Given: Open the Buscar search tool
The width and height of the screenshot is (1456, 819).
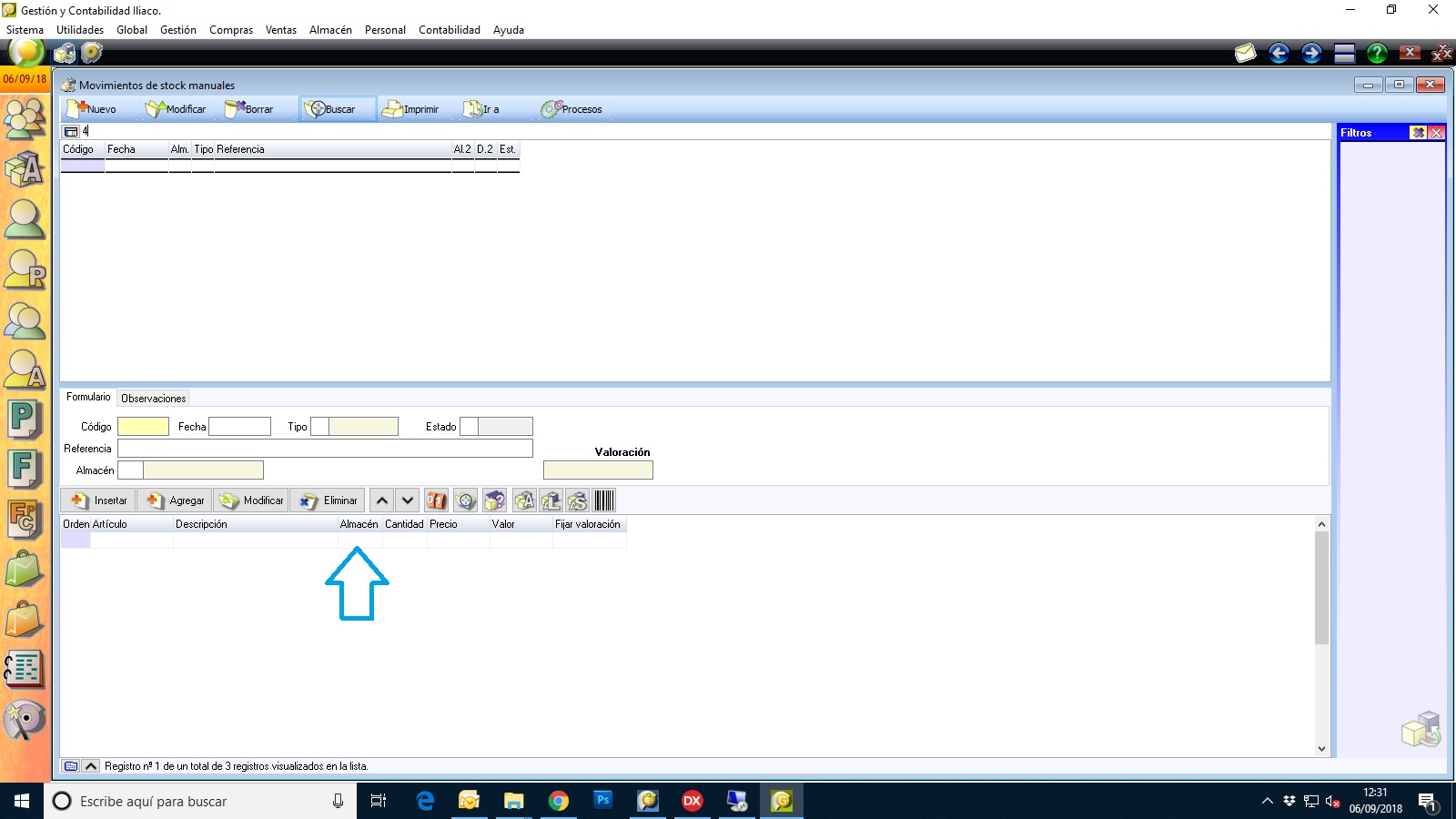Looking at the screenshot, I should click(338, 109).
